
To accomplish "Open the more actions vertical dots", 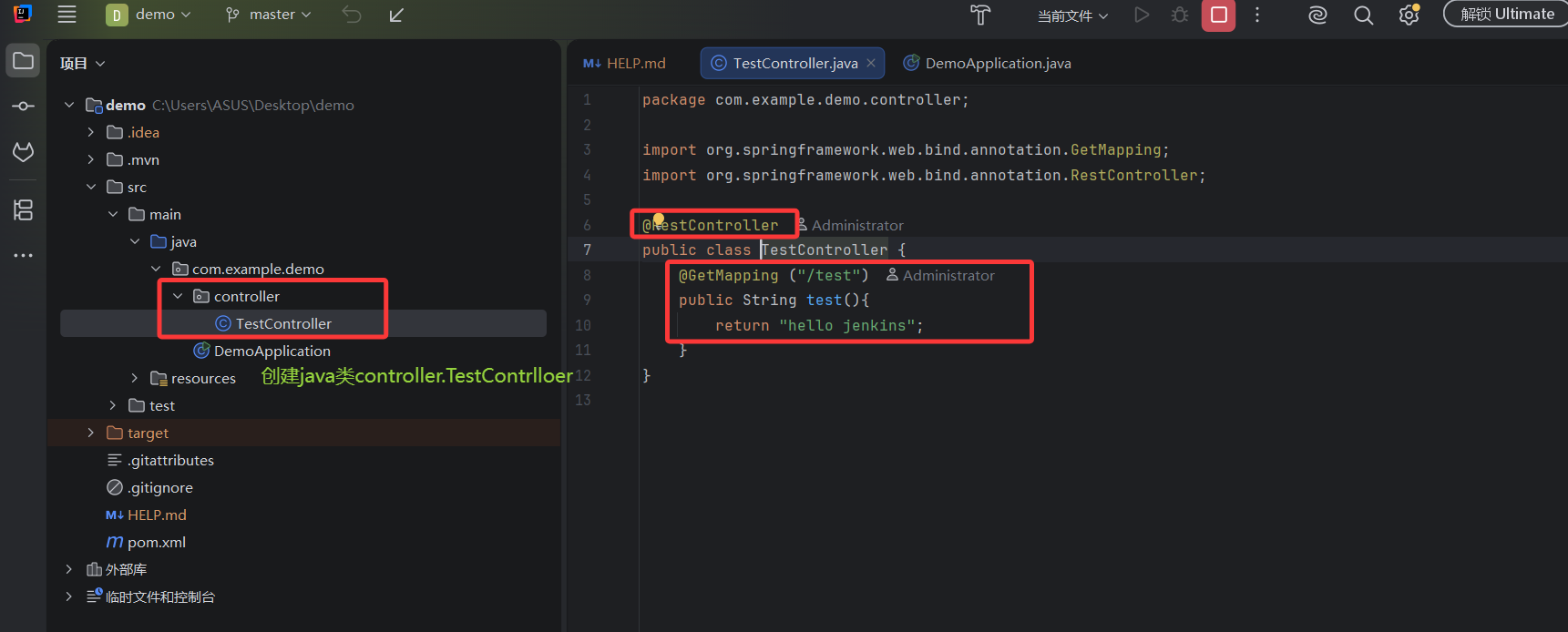I will point(1257,15).
